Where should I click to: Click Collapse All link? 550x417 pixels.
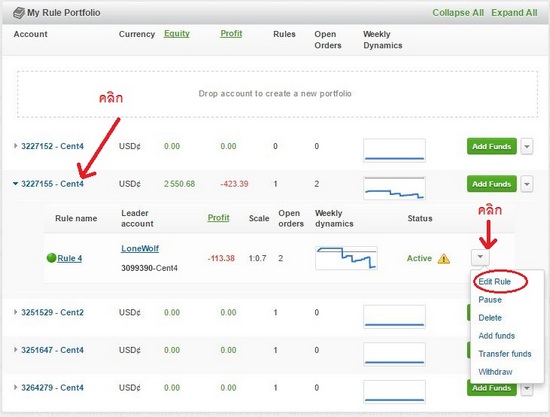458,13
